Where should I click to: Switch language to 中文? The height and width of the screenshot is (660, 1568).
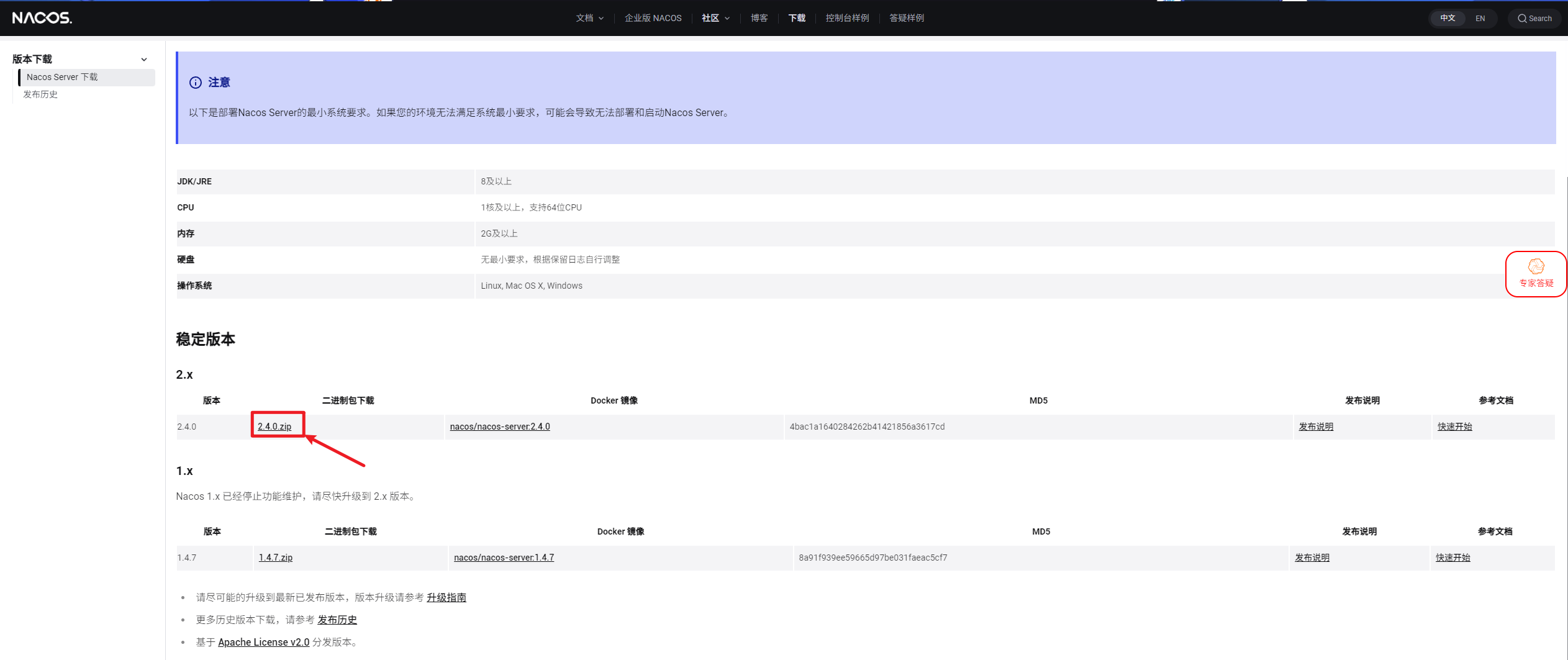pyautogui.click(x=1448, y=18)
